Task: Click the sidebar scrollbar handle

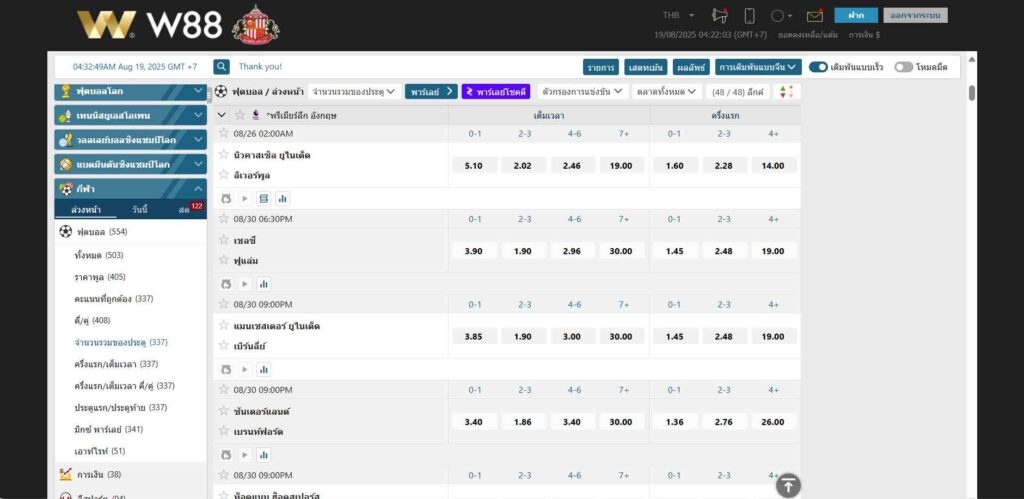Action: pyautogui.click(x=210, y=94)
